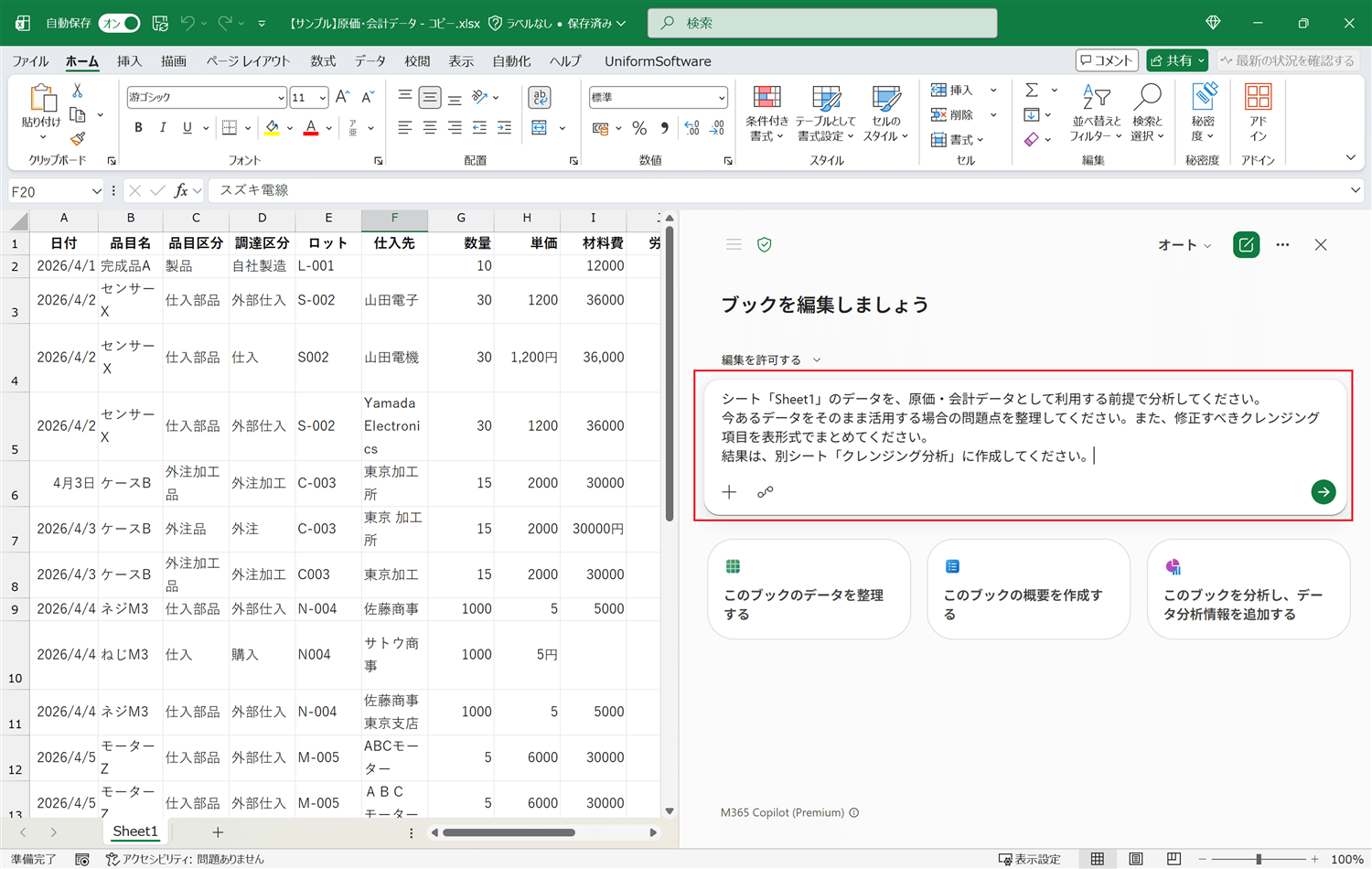Screen dimensions: 1372x869
Task: Add a new sheet with the plus button
Action: point(218,831)
